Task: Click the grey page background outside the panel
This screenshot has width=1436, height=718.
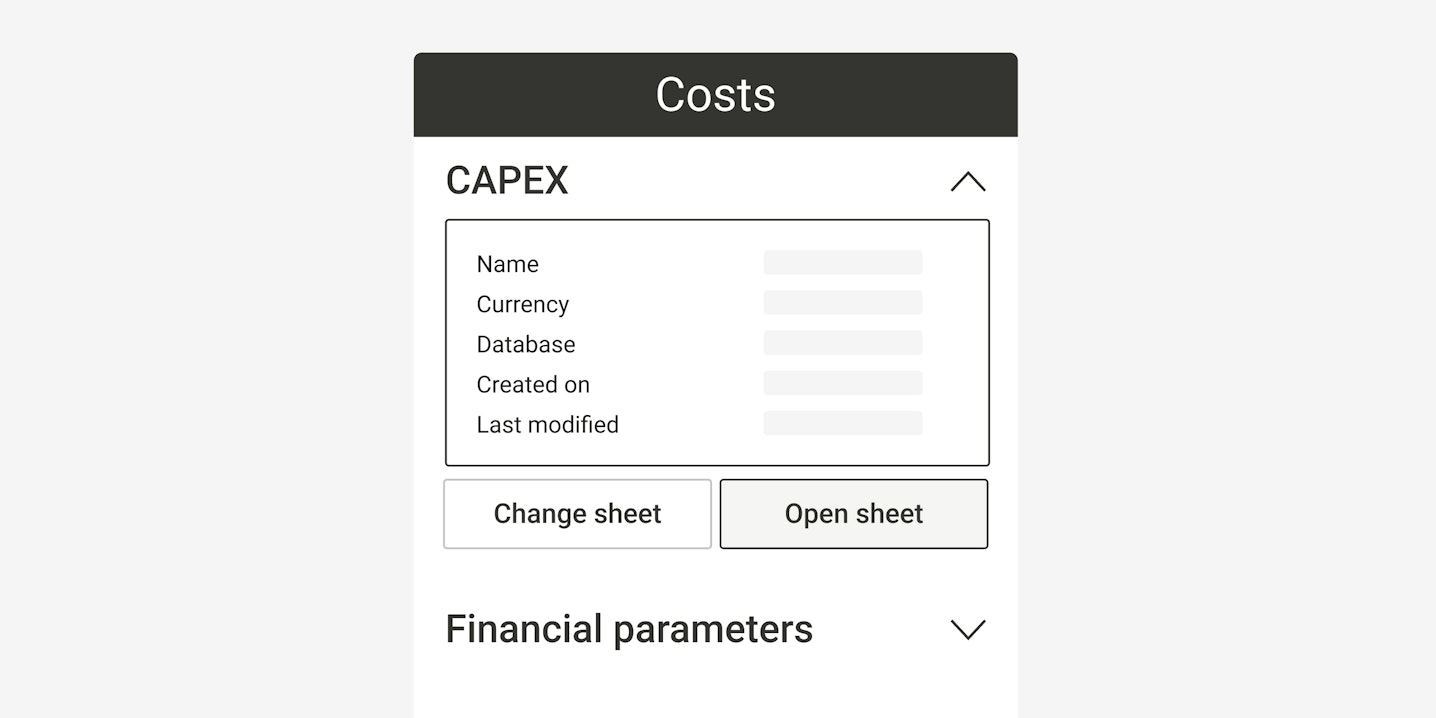Action: click(x=200, y=360)
